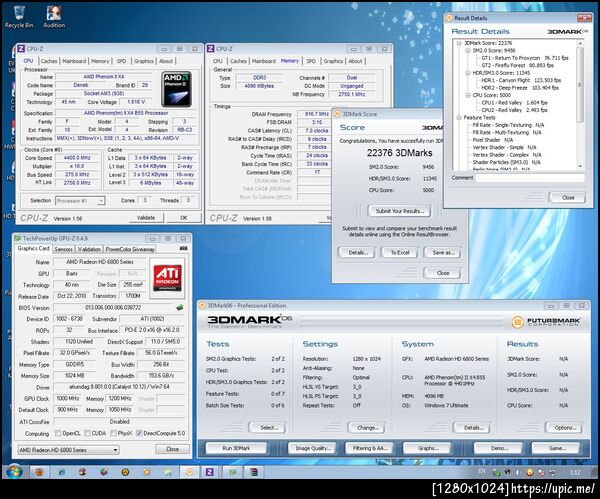Open the Audition desktop shortcut
The width and height of the screenshot is (600, 499).
click(x=54, y=17)
